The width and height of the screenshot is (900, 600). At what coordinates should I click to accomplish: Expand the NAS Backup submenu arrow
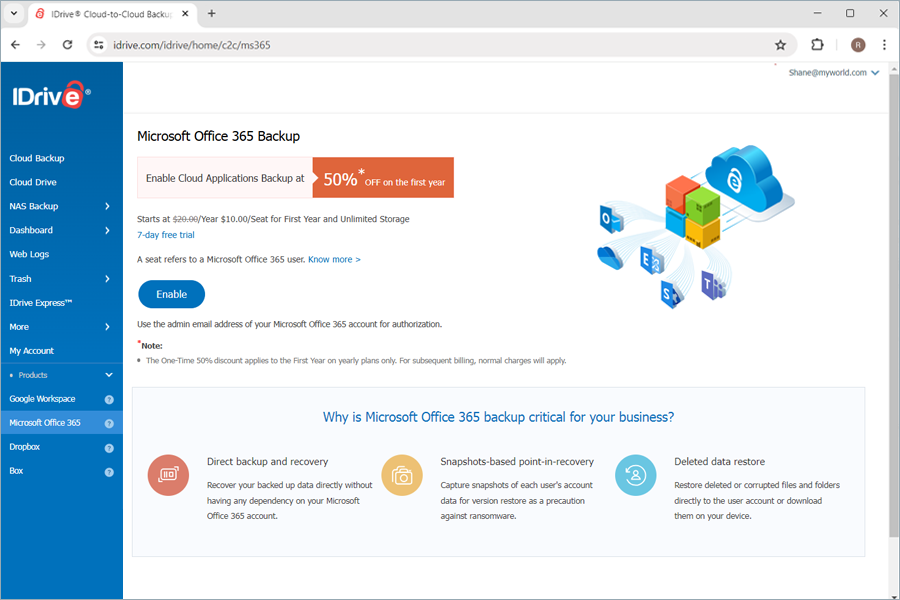click(107, 206)
